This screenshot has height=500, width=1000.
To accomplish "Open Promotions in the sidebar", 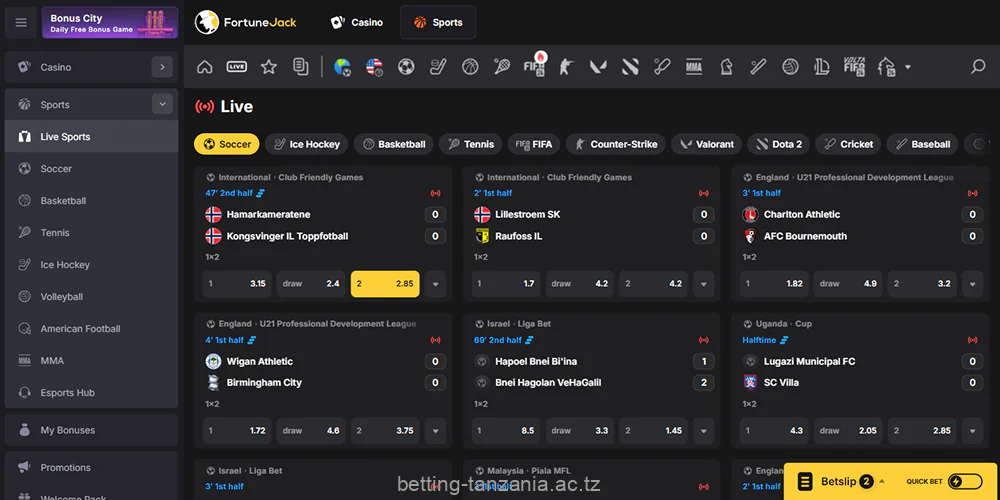I will coord(91,467).
